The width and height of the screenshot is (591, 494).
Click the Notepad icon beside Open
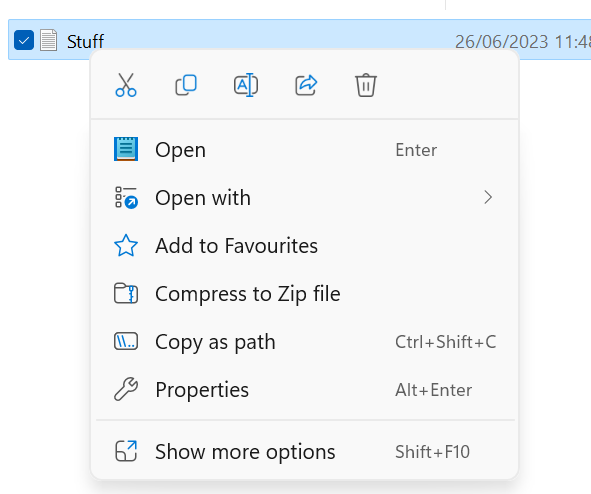click(x=126, y=149)
